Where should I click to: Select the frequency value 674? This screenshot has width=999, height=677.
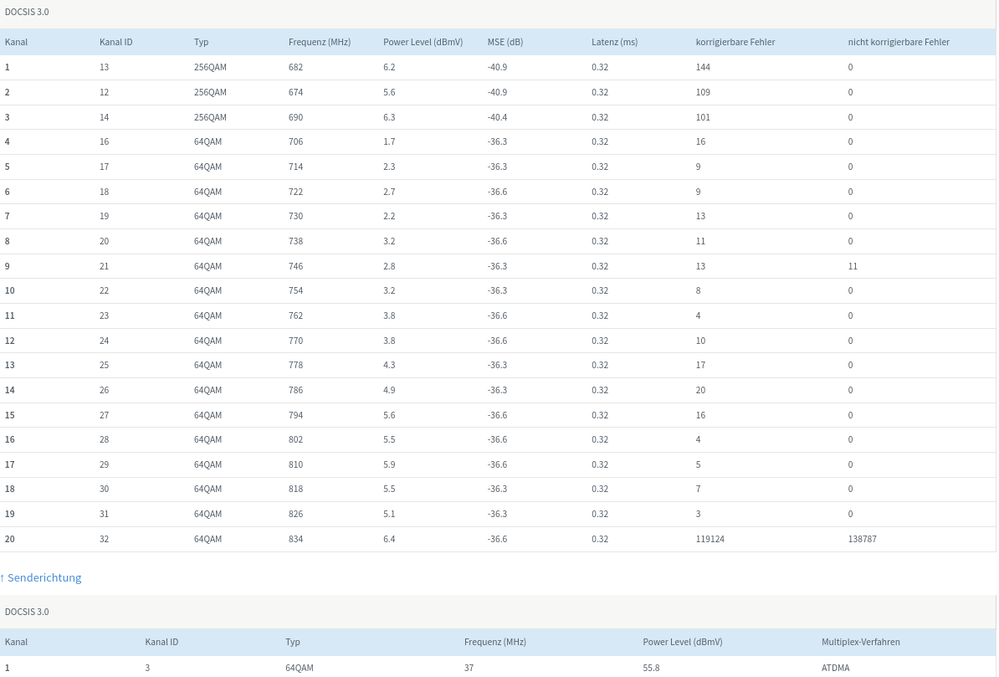pyautogui.click(x=296, y=92)
